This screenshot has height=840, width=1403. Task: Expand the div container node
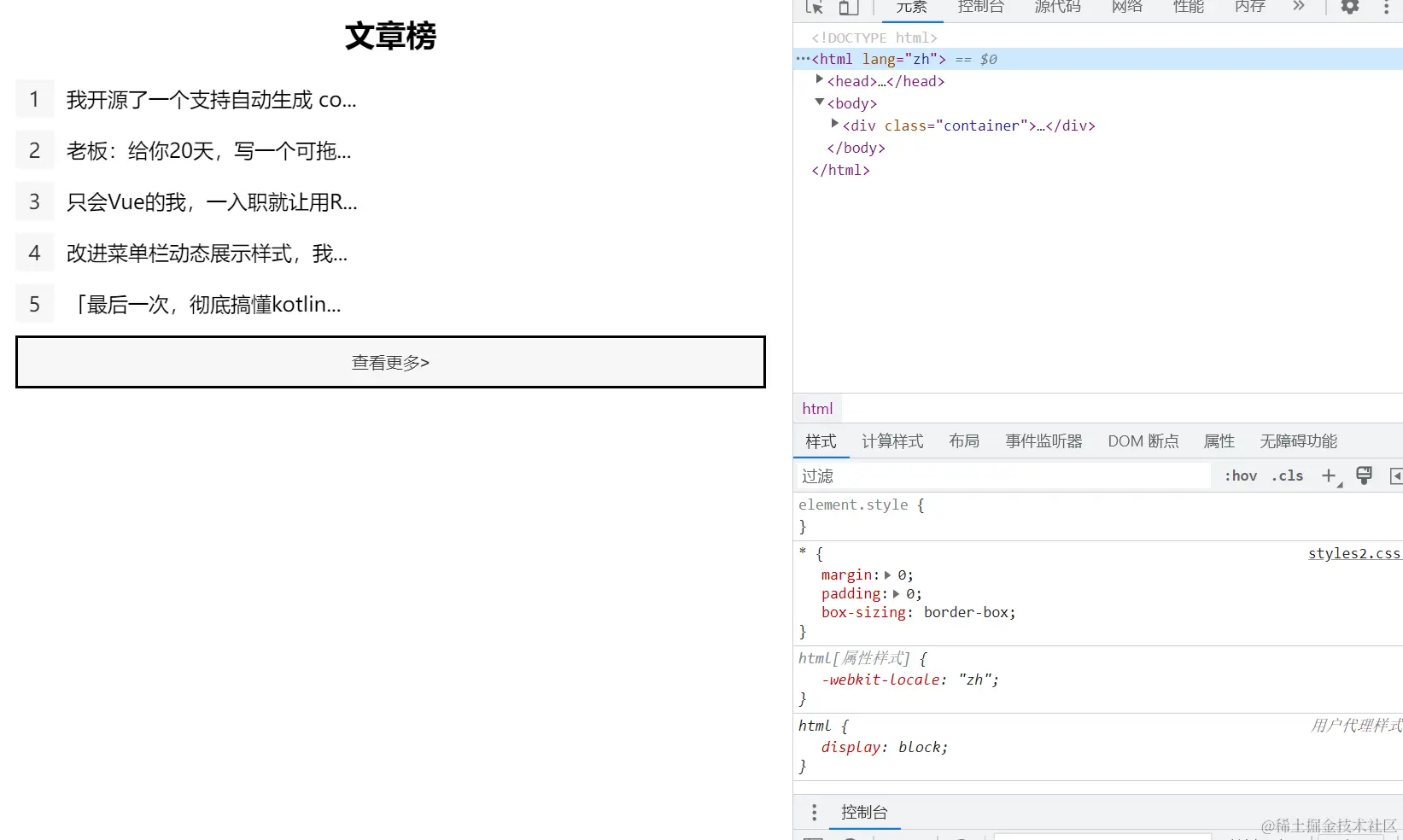point(835,124)
